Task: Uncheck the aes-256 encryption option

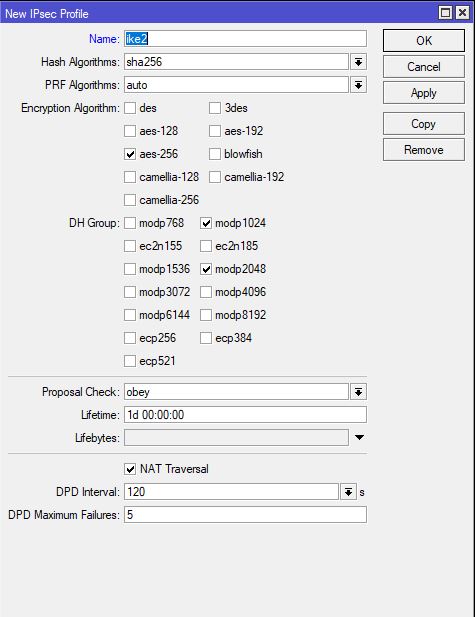Action: (130, 154)
